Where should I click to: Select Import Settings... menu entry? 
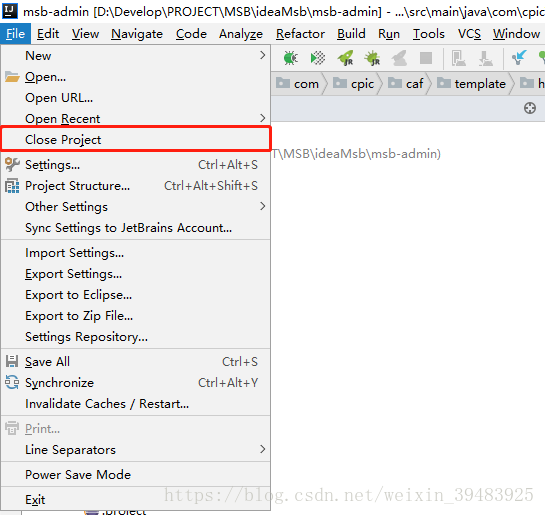click(136, 253)
